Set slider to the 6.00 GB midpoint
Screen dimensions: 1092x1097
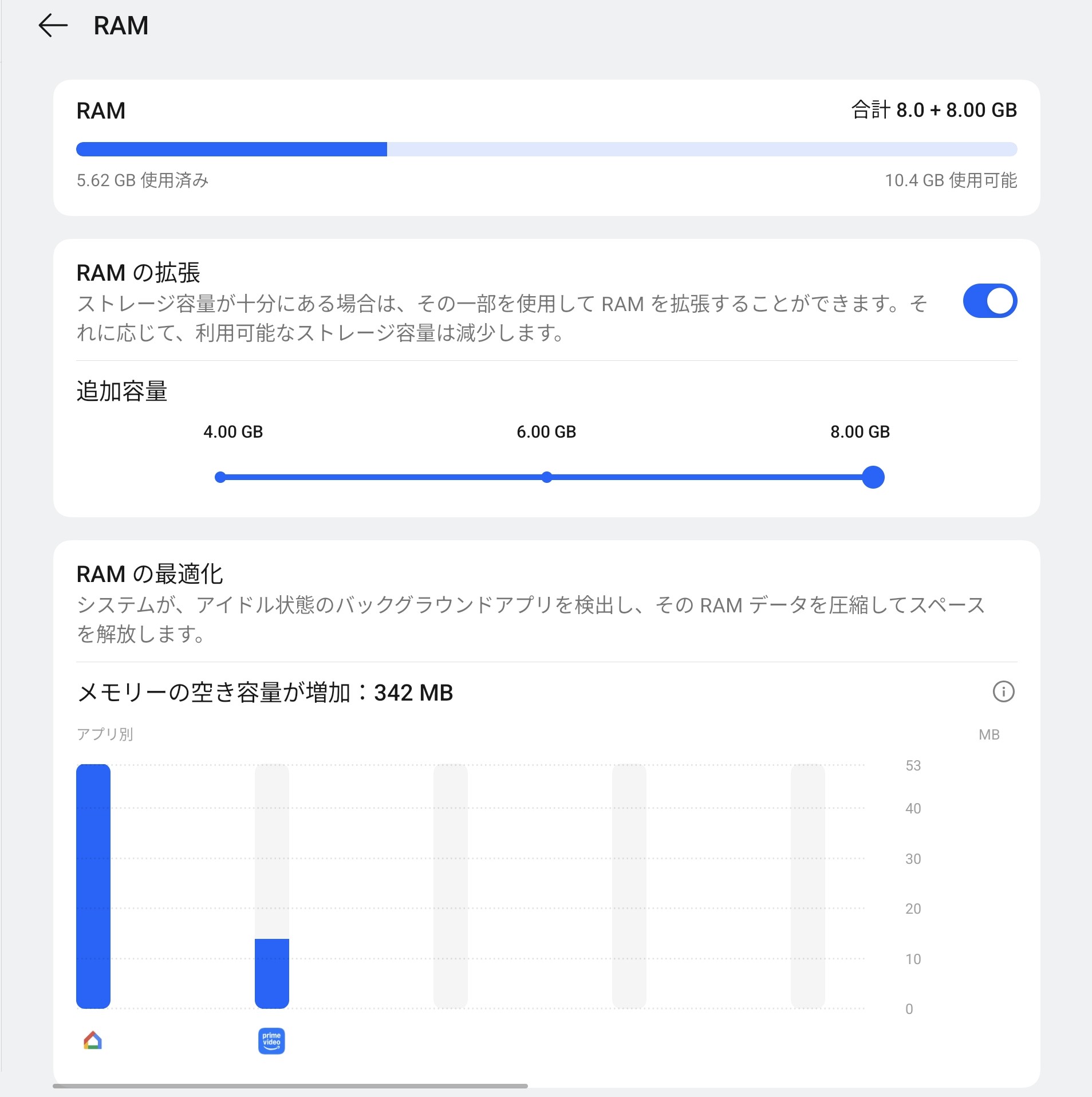click(547, 477)
